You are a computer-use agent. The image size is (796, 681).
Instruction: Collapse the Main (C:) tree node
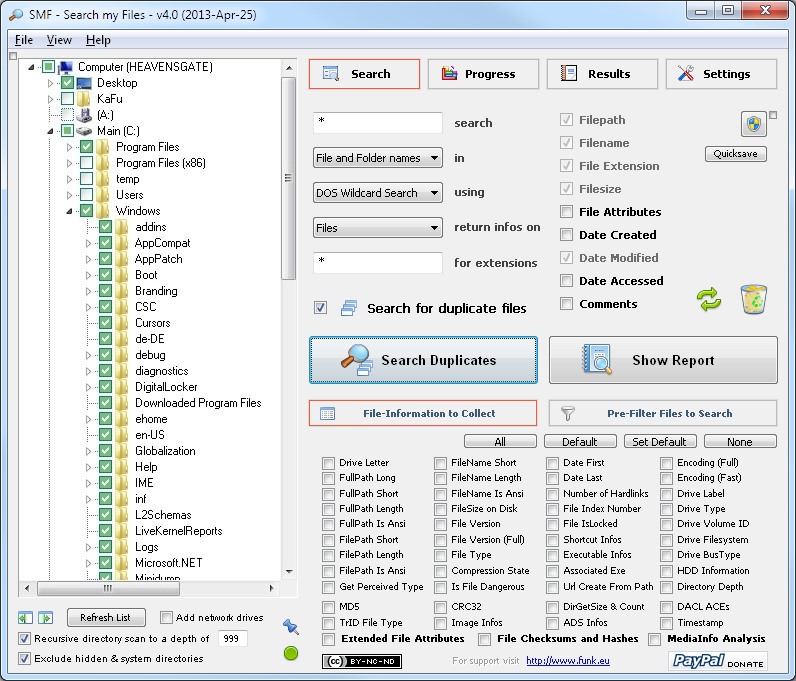point(50,131)
